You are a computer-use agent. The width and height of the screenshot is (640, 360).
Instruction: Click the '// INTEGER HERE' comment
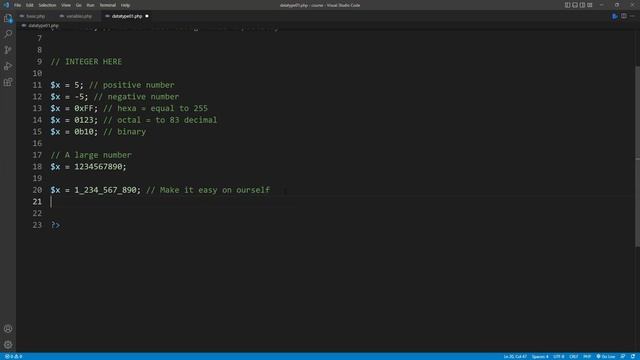[x=86, y=62]
